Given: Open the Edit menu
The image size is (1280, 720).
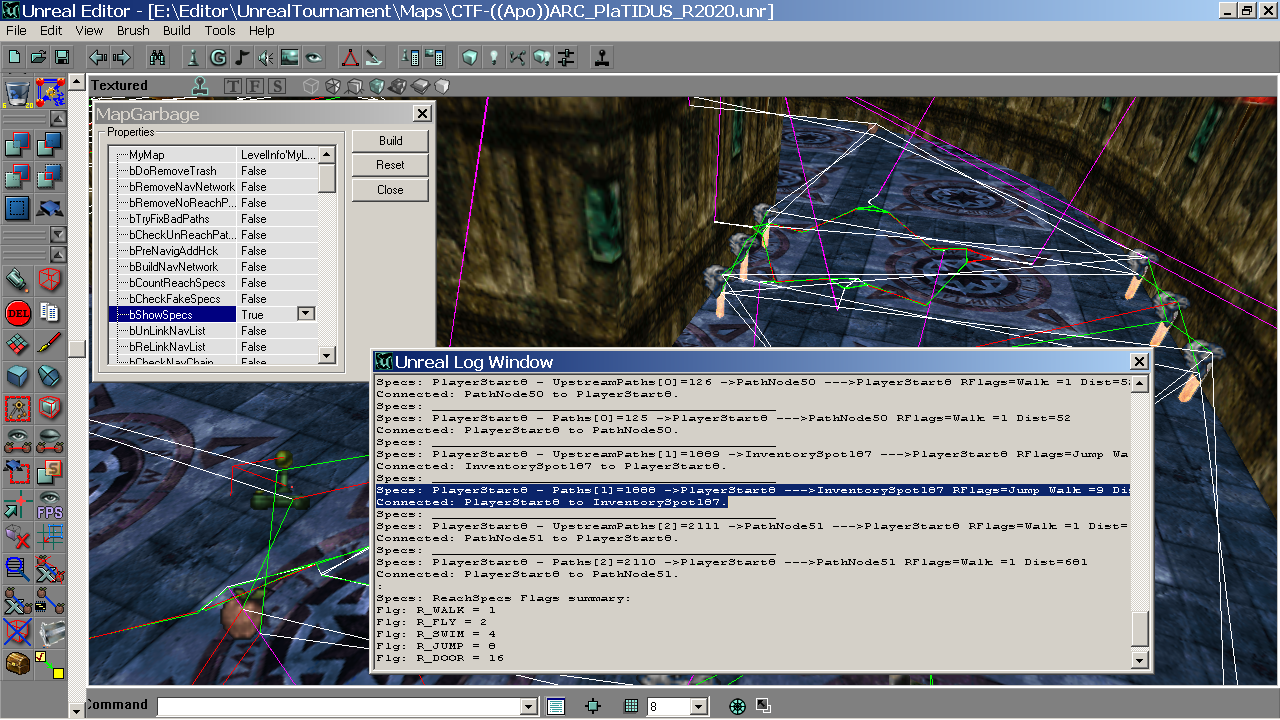Looking at the screenshot, I should (51, 30).
